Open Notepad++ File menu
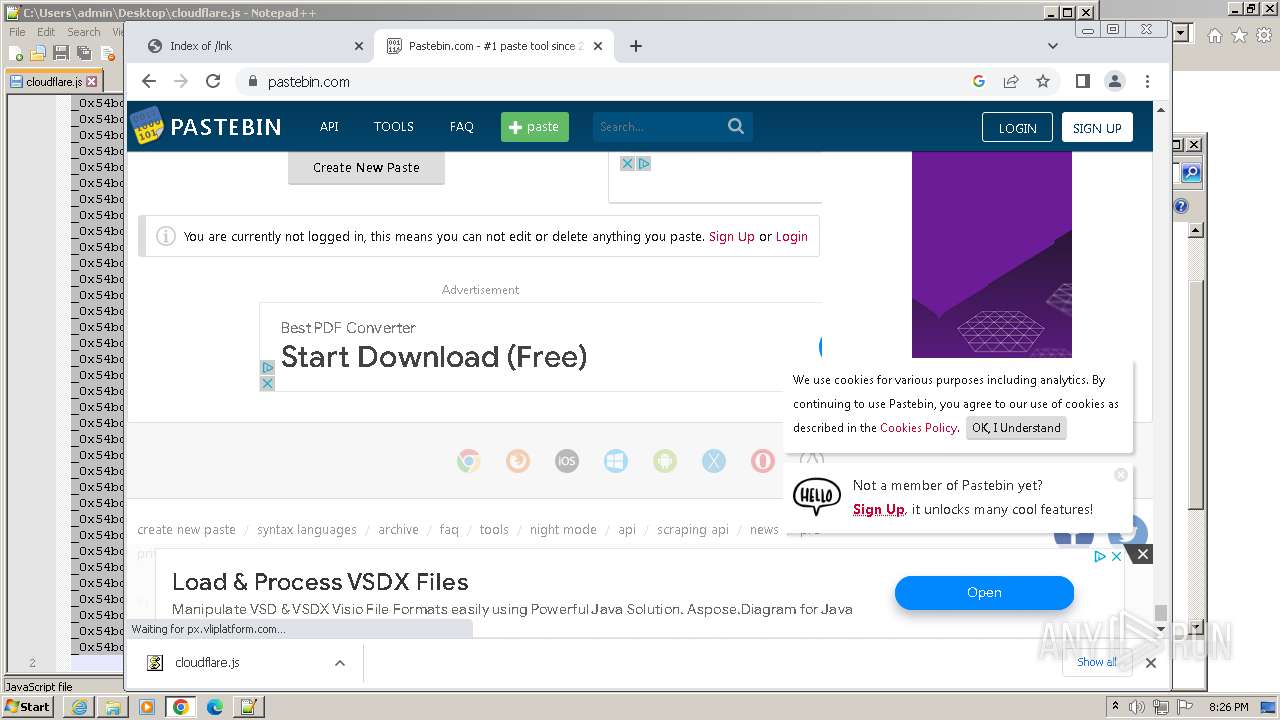Viewport: 1280px width, 720px height. (x=17, y=32)
